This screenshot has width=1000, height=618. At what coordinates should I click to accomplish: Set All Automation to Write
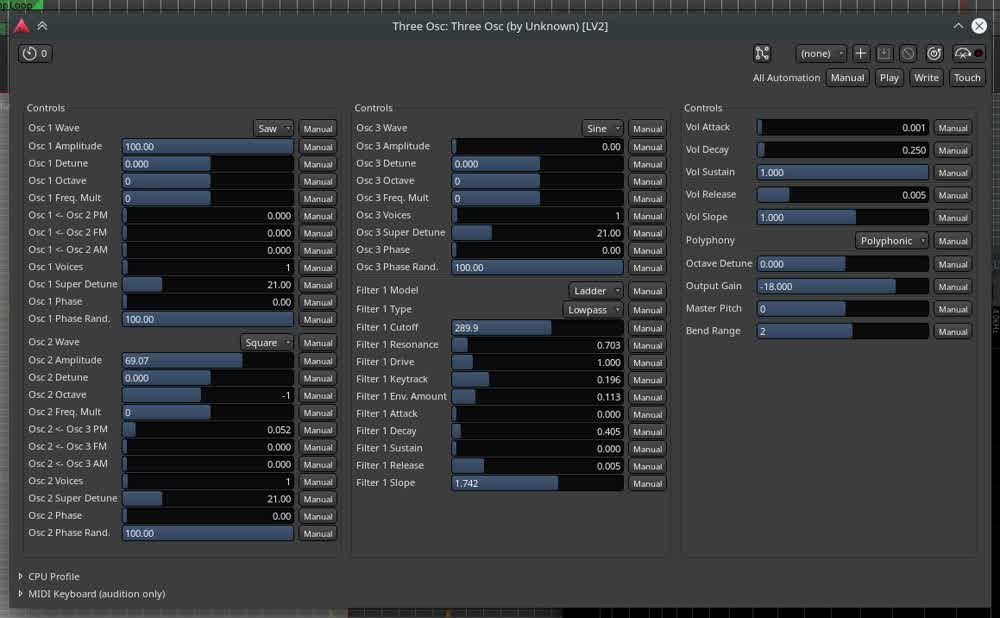(926, 78)
